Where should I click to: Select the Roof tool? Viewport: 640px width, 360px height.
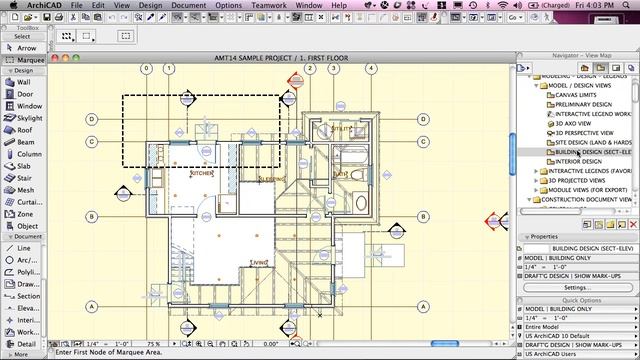point(23,130)
